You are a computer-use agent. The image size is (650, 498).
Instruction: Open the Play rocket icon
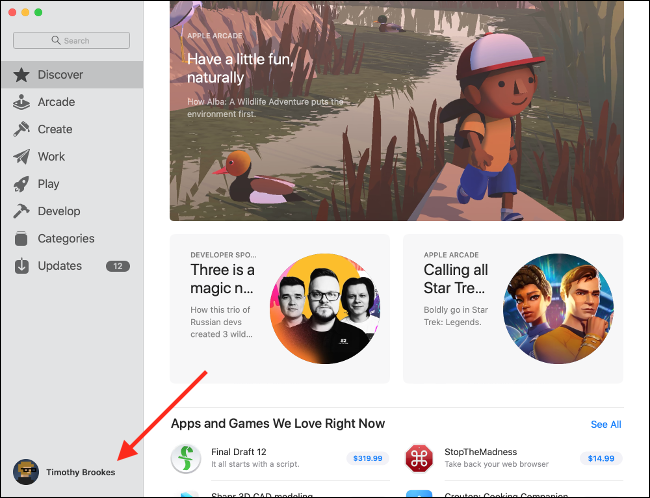[x=21, y=184]
